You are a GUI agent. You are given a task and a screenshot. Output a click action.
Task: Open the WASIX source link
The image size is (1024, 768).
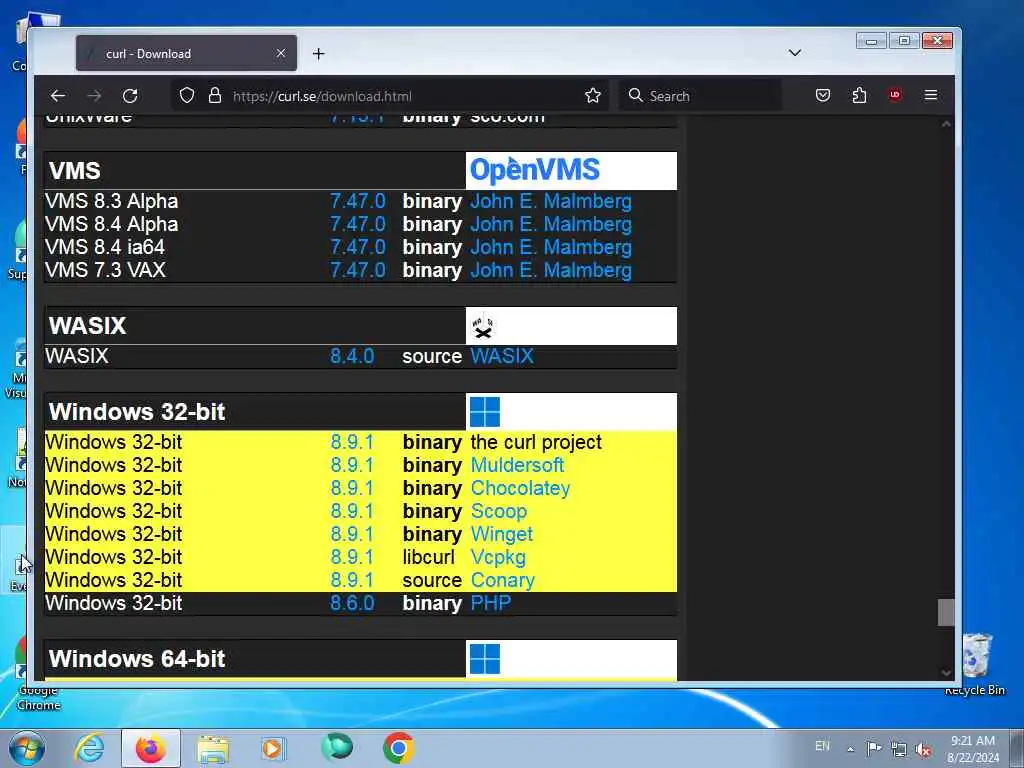(x=502, y=356)
